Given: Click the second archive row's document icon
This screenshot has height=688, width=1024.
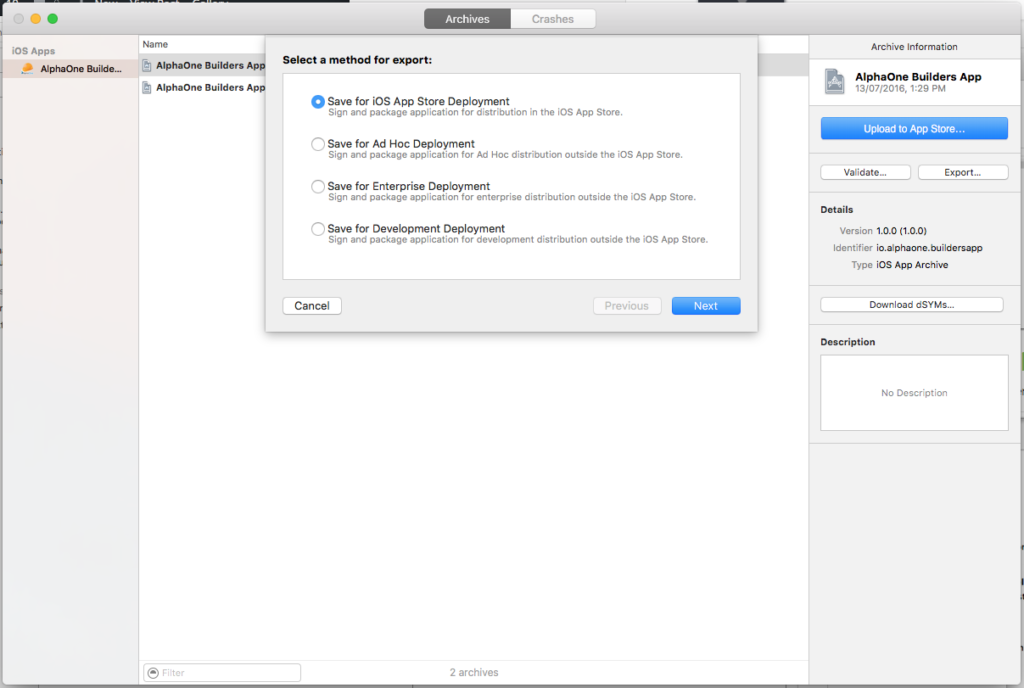Looking at the screenshot, I should tap(147, 88).
